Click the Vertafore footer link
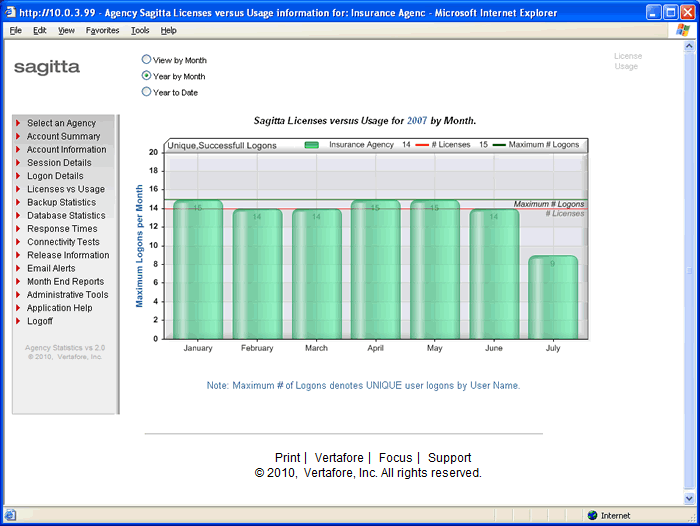Screen dimensions: 700x526 point(339,458)
